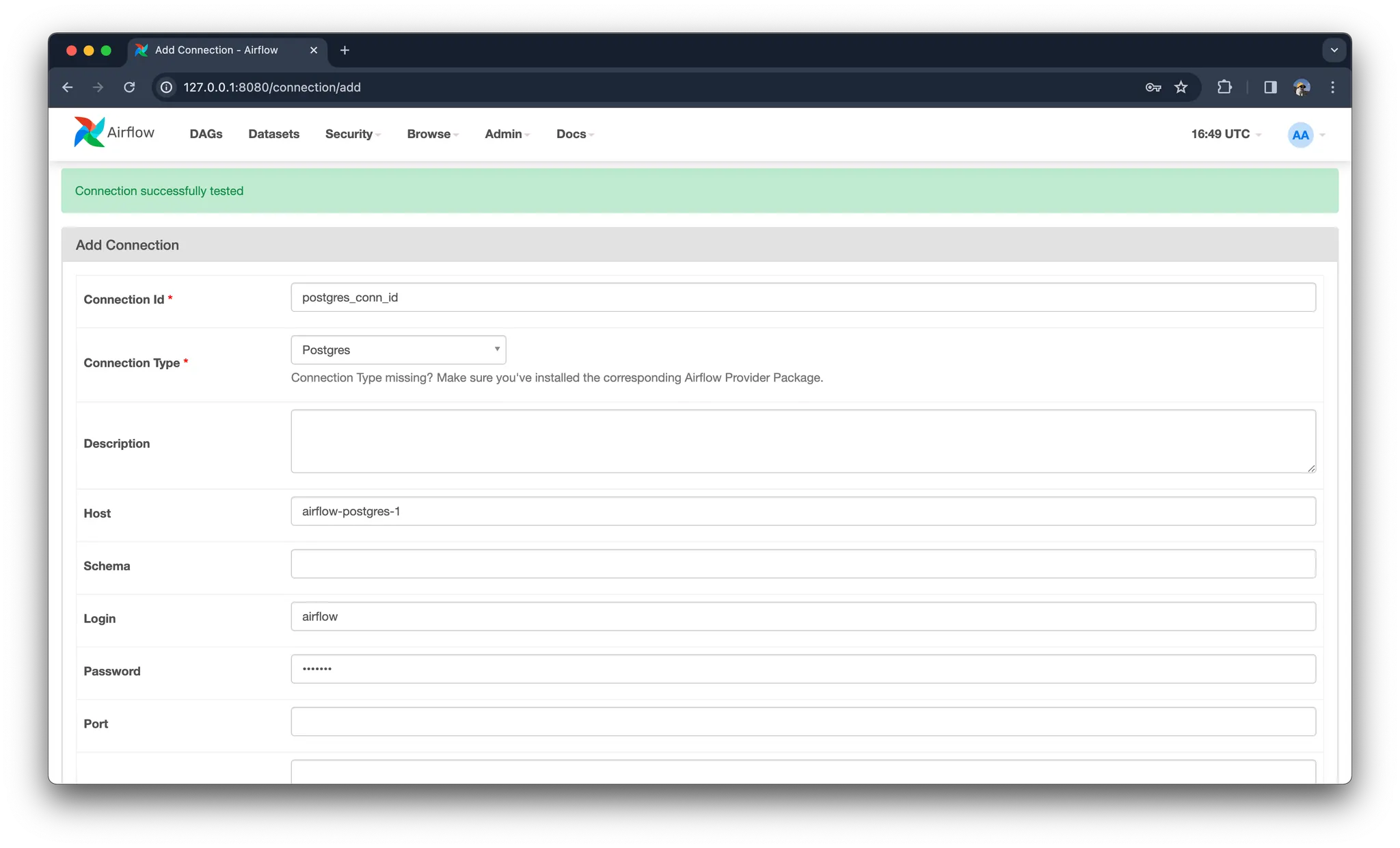Open the Browse menu

(x=432, y=134)
